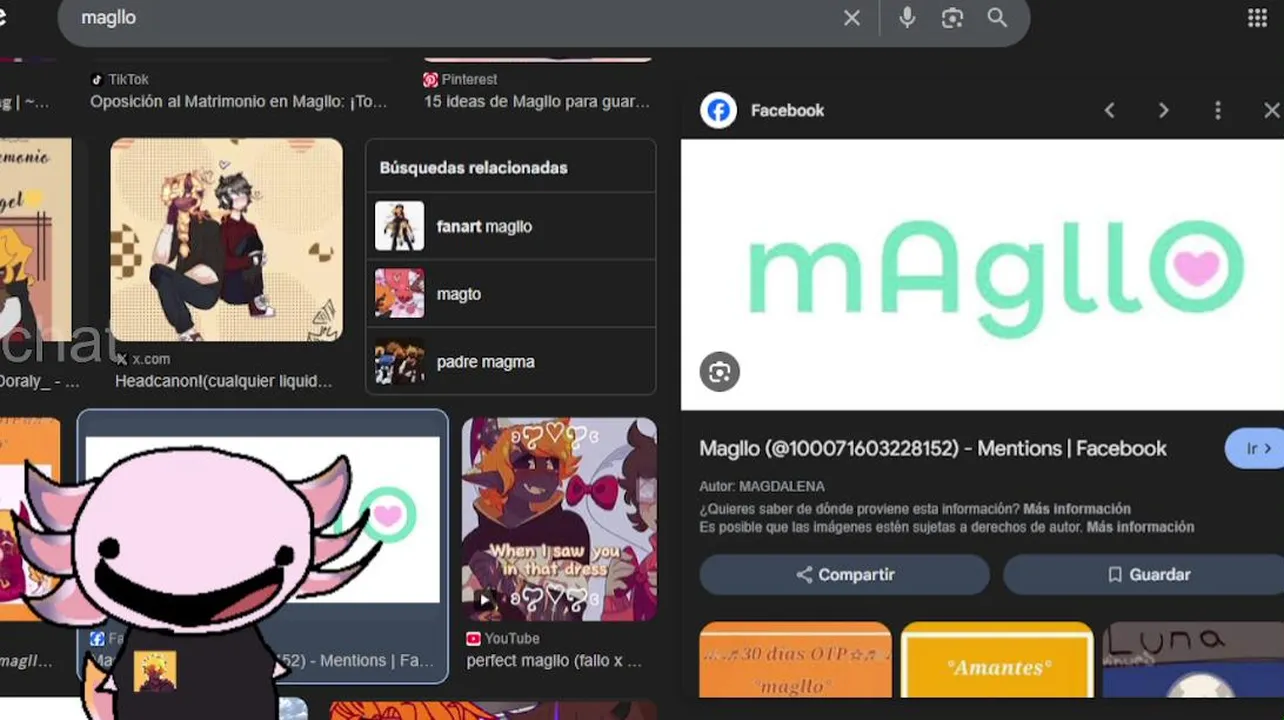The width and height of the screenshot is (1284, 720).
Task: Start voice search with the microphone icon
Action: point(907,18)
